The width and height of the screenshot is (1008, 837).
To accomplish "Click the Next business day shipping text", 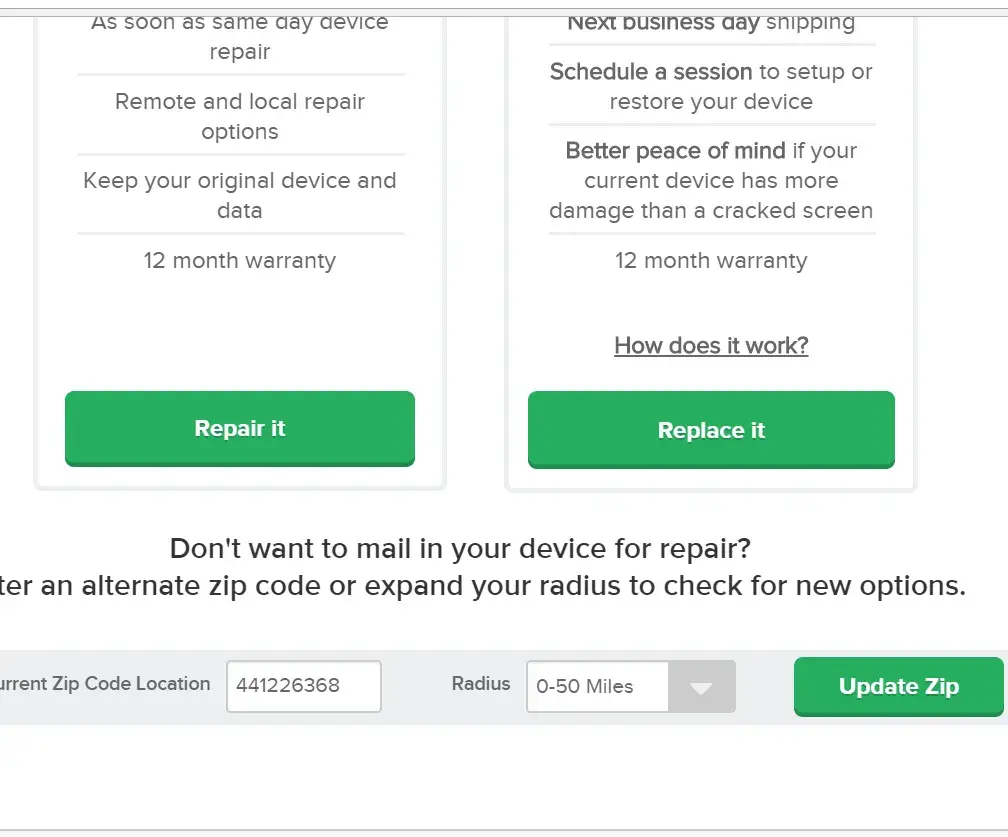I will (711, 22).
